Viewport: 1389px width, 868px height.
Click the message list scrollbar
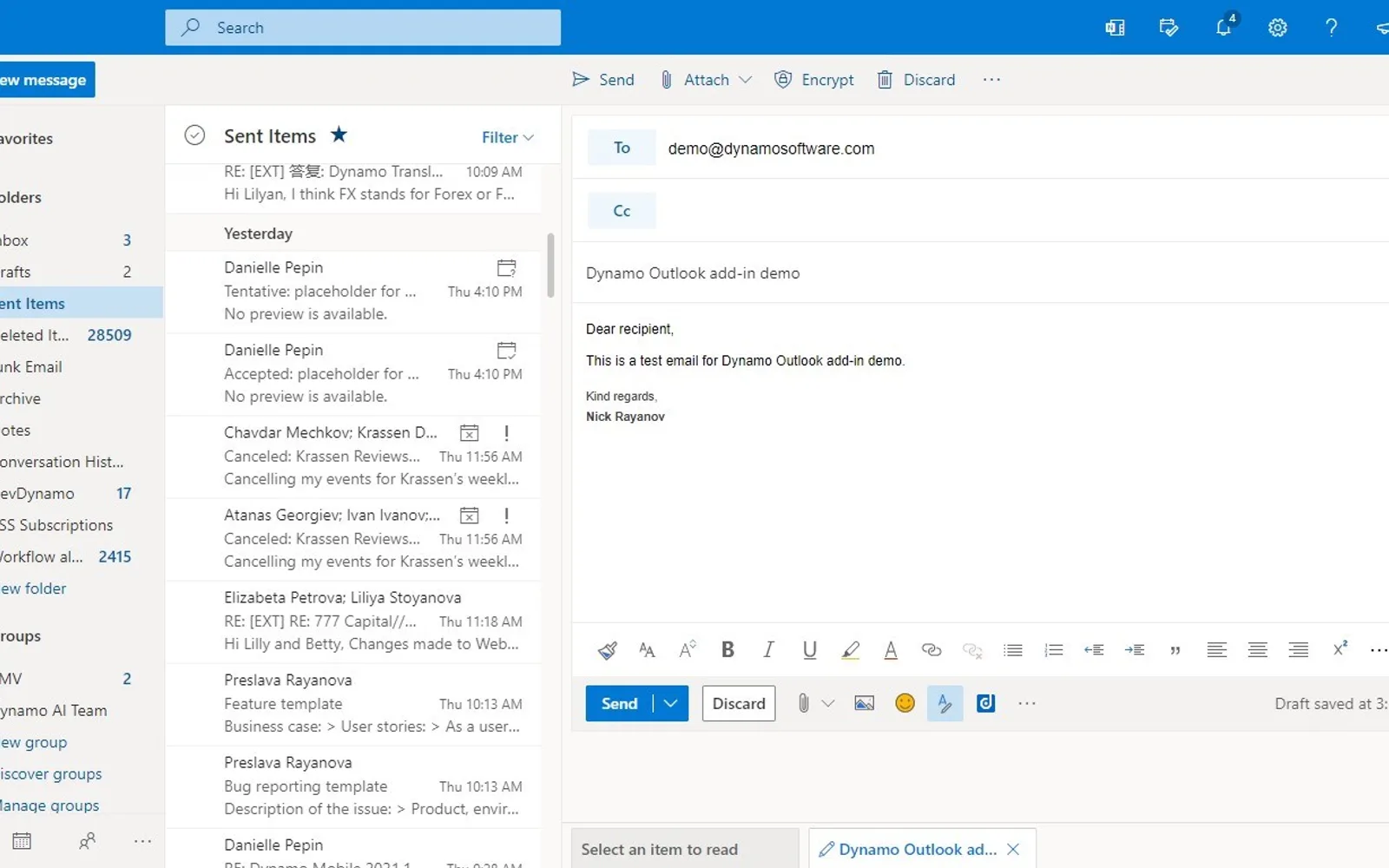tap(550, 265)
